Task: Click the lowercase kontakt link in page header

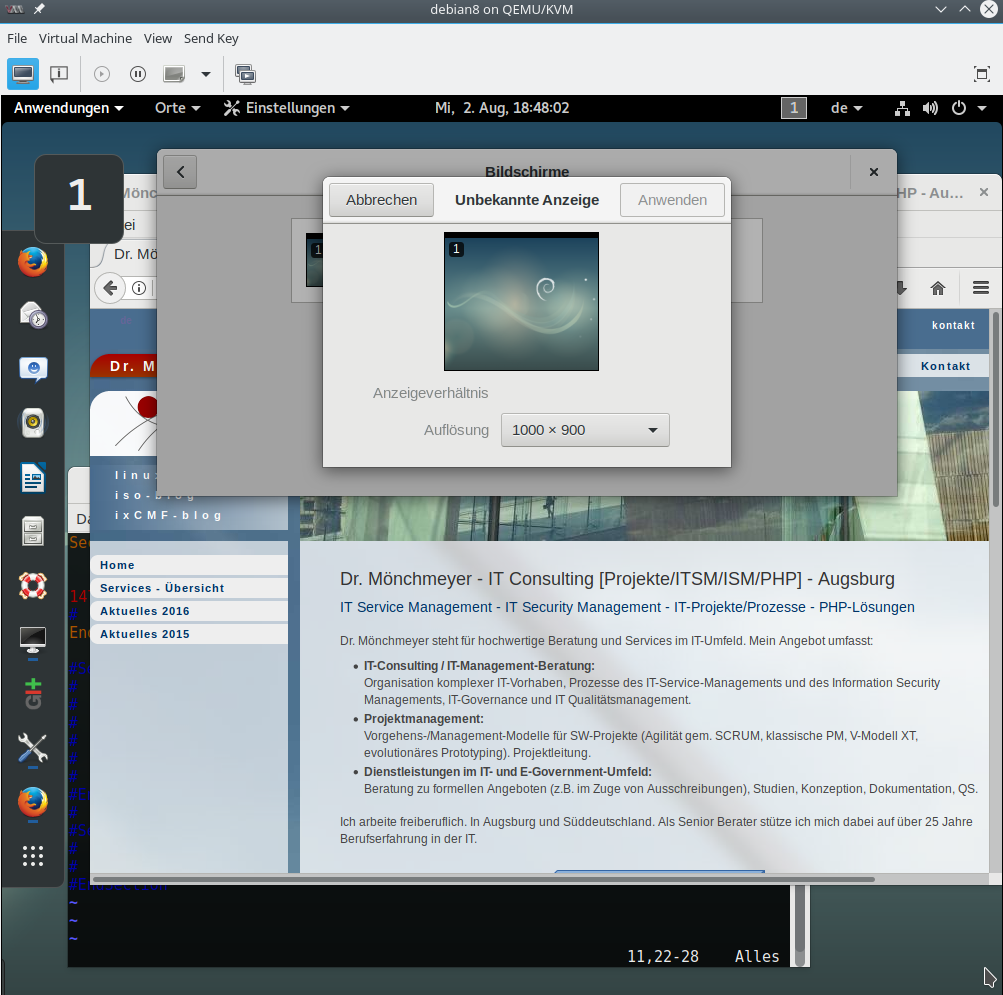Action: coord(953,326)
